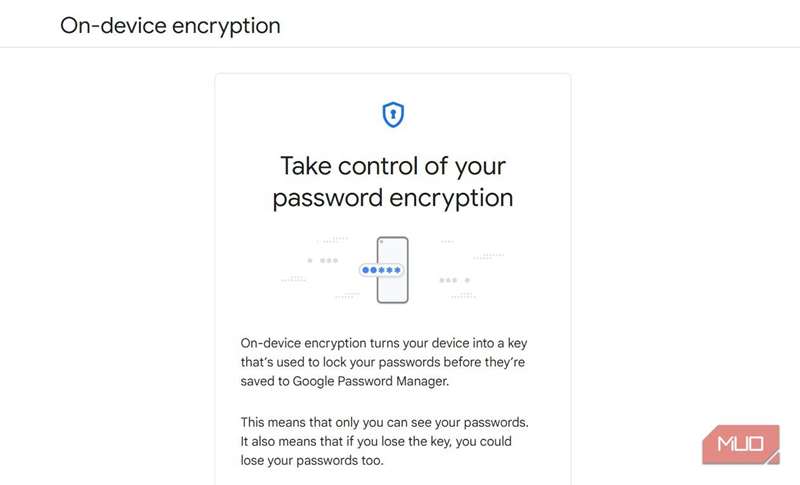Click the blue password dots pill
This screenshot has height=485, width=800.
point(382,270)
